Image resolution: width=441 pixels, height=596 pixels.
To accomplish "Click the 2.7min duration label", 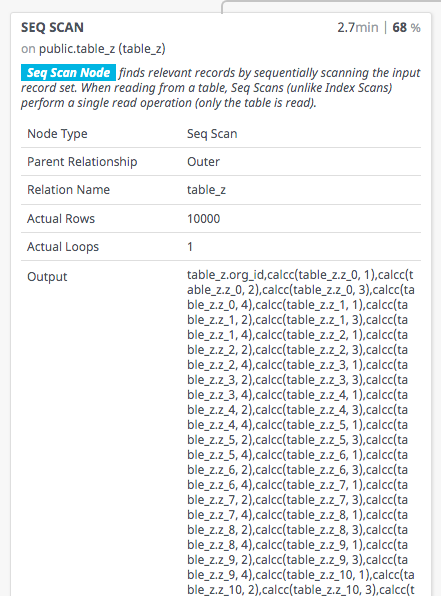I will (x=358, y=28).
